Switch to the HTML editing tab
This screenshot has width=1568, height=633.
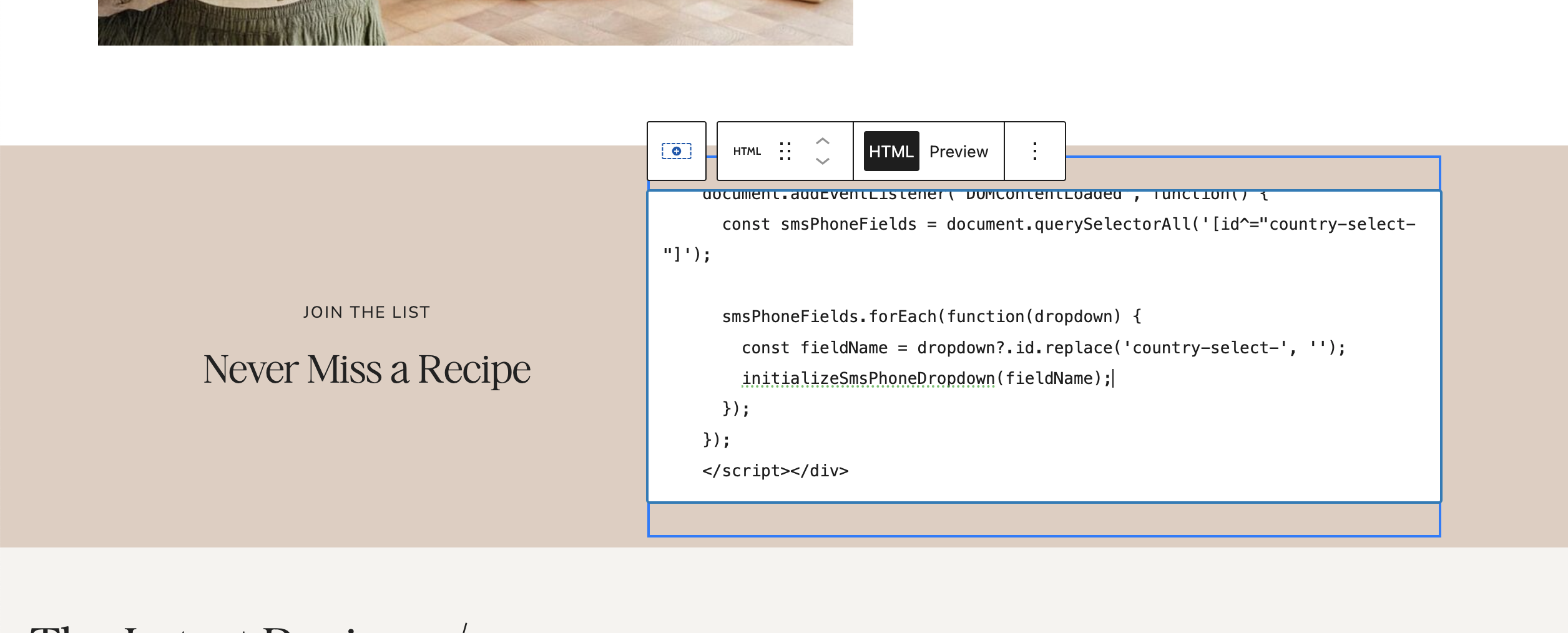[891, 151]
